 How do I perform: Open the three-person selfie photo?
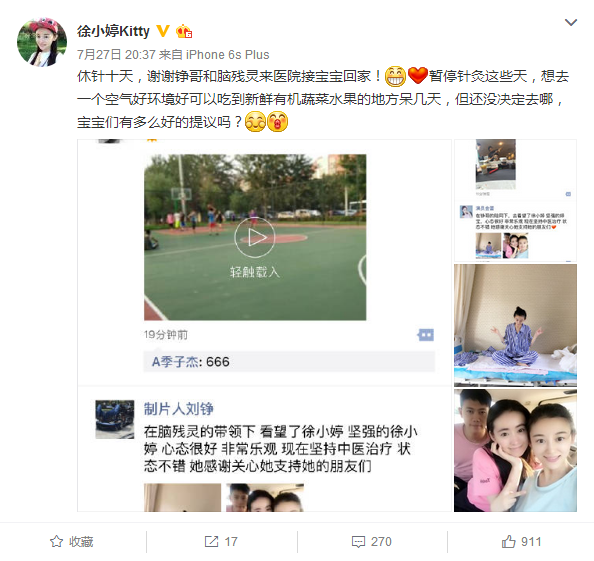click(x=515, y=450)
